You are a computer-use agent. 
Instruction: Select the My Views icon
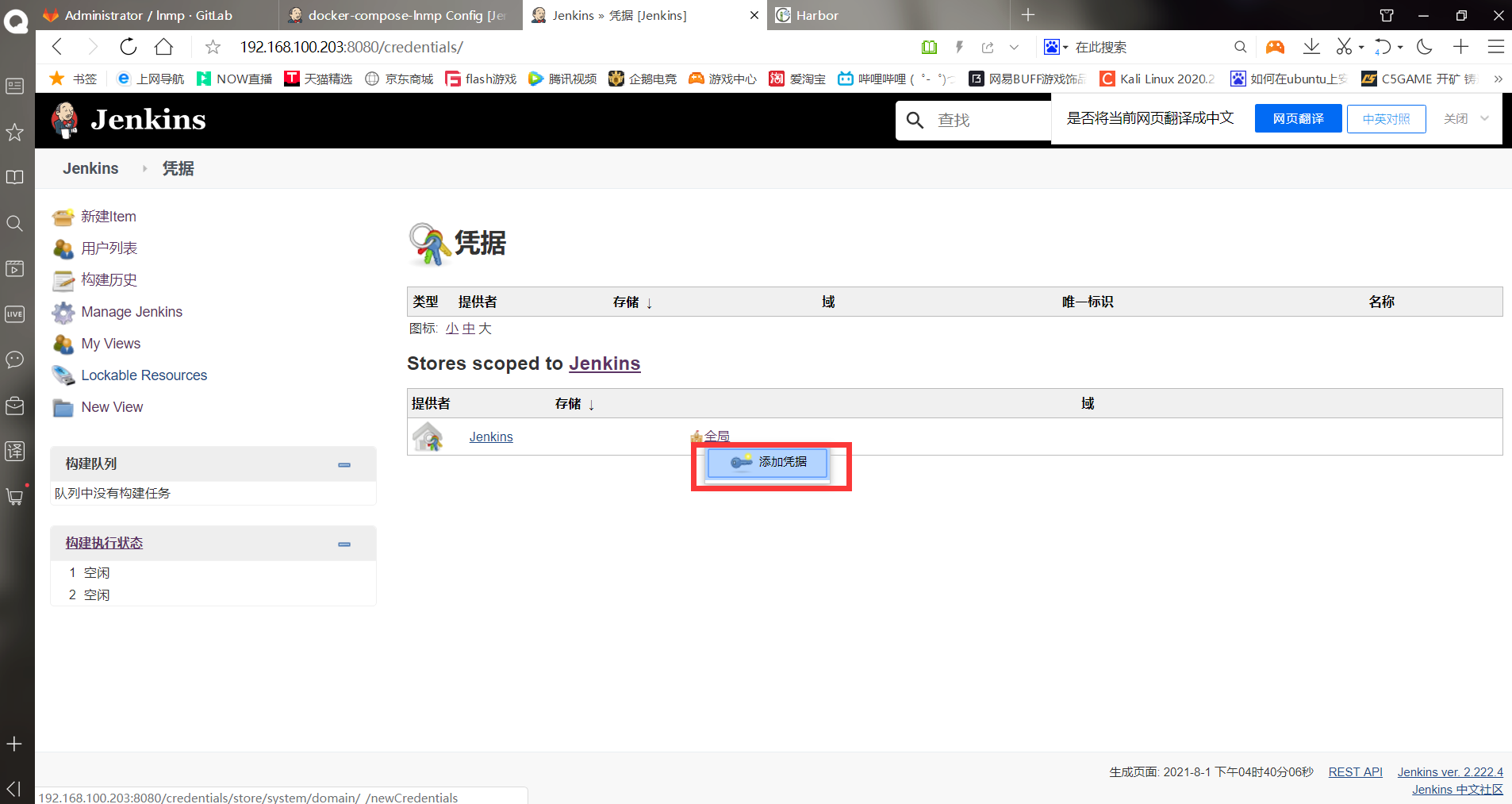[x=63, y=344]
